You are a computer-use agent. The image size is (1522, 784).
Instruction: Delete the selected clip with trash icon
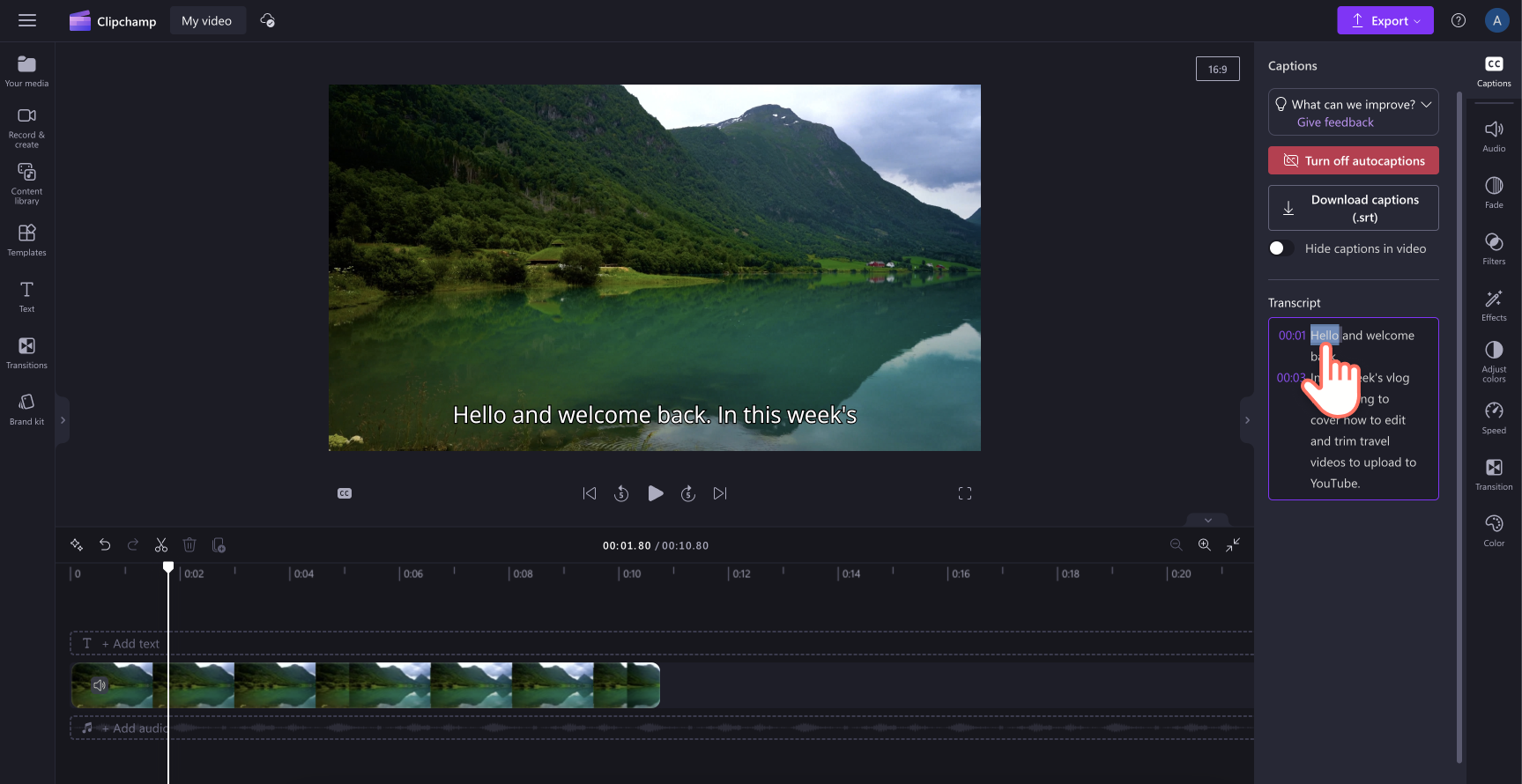coord(189,545)
